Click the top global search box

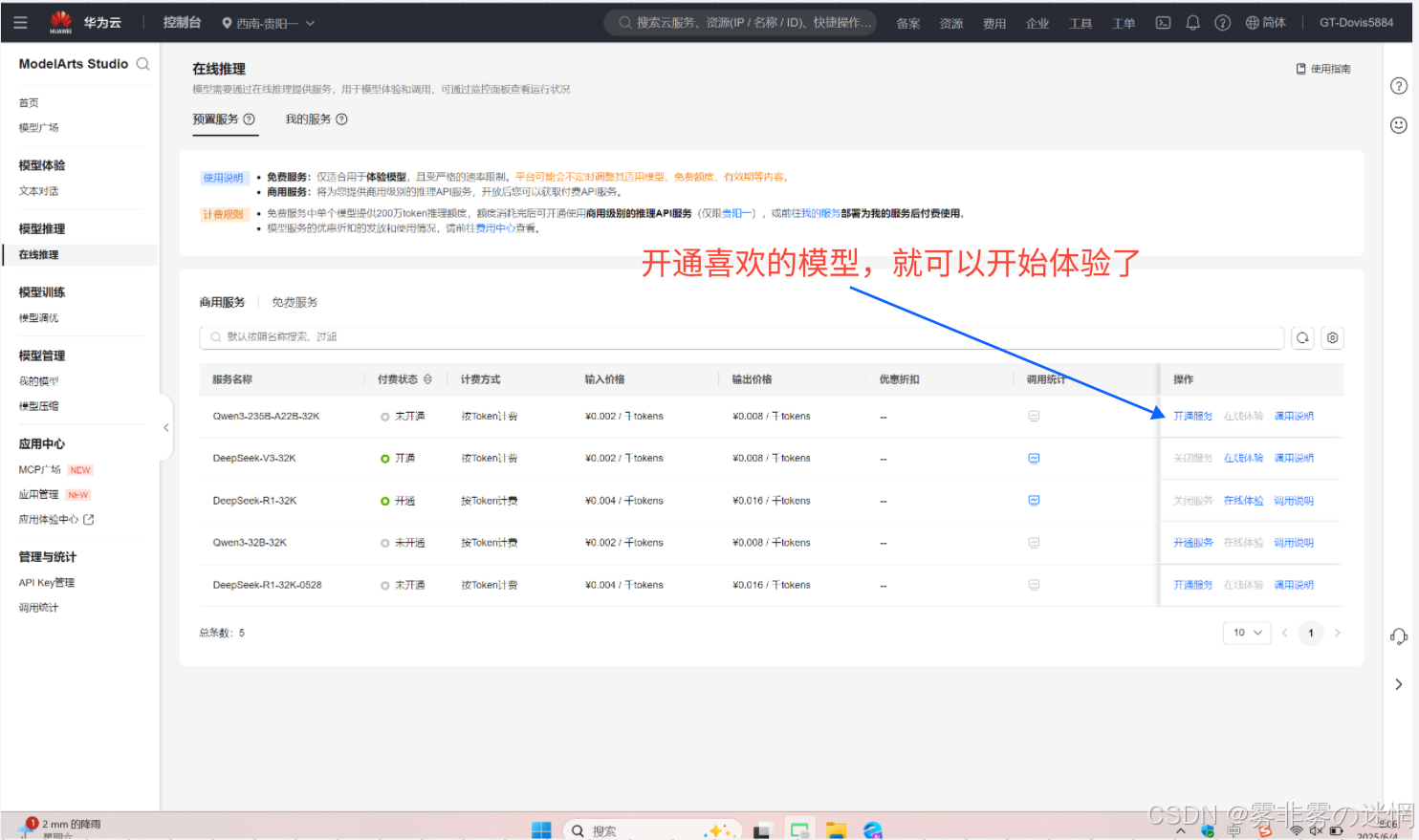pos(741,23)
